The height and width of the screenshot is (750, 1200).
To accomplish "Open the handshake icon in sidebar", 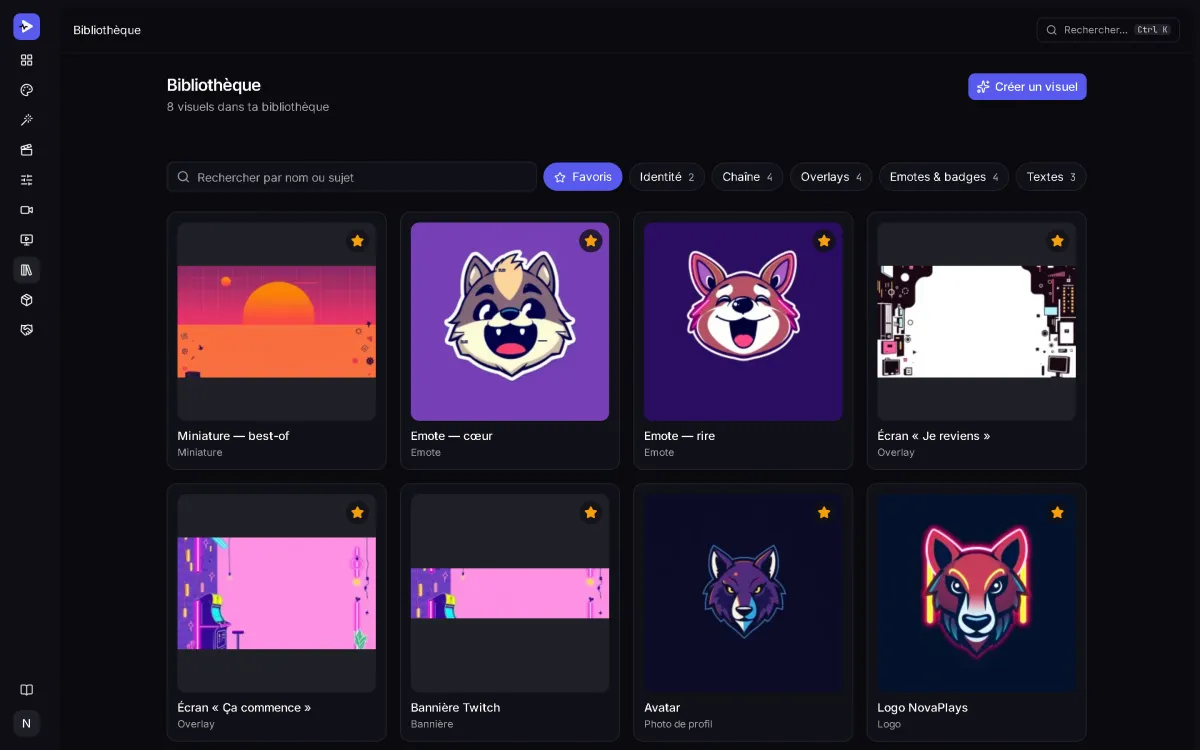I will click(27, 330).
